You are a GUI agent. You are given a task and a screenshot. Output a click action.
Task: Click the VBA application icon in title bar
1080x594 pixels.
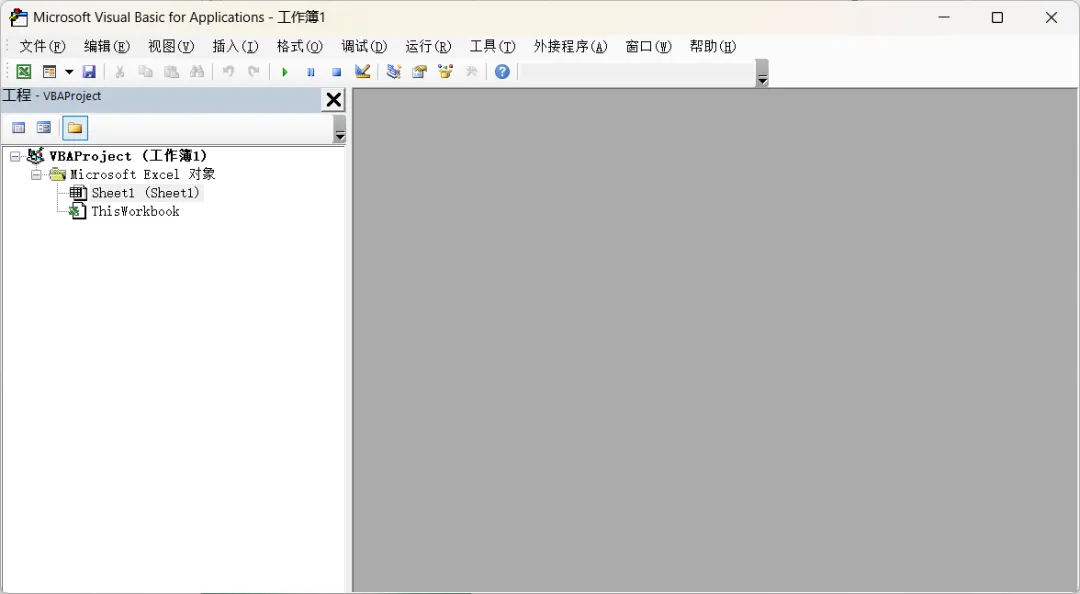[x=19, y=17]
